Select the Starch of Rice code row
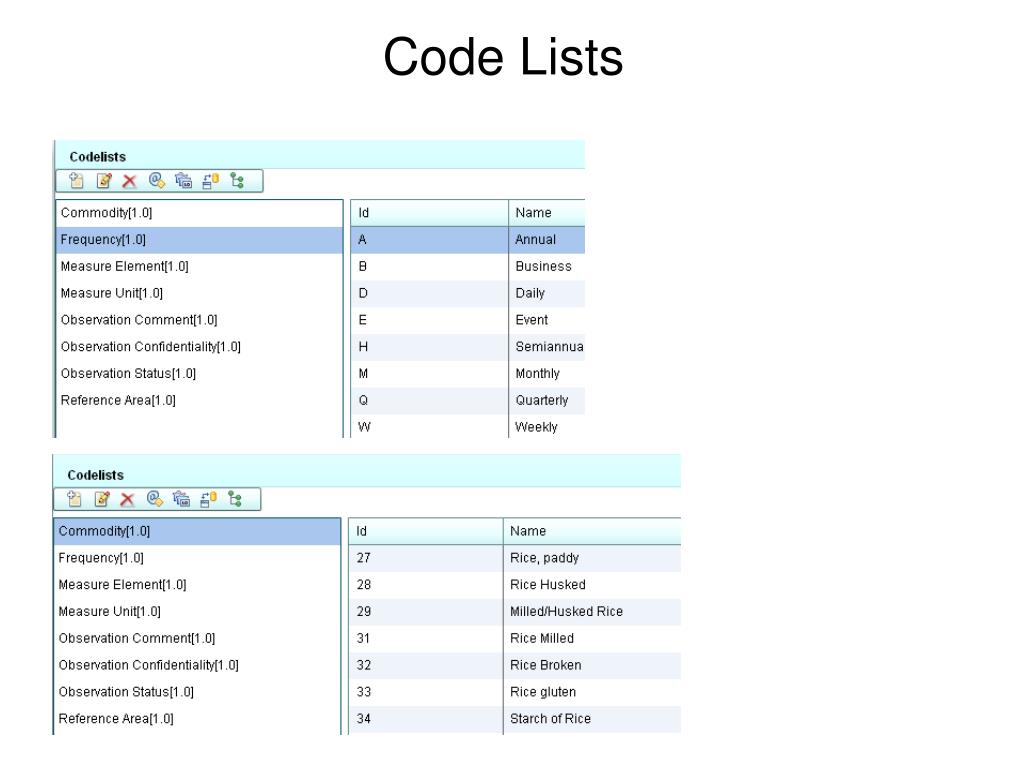 (x=515, y=719)
